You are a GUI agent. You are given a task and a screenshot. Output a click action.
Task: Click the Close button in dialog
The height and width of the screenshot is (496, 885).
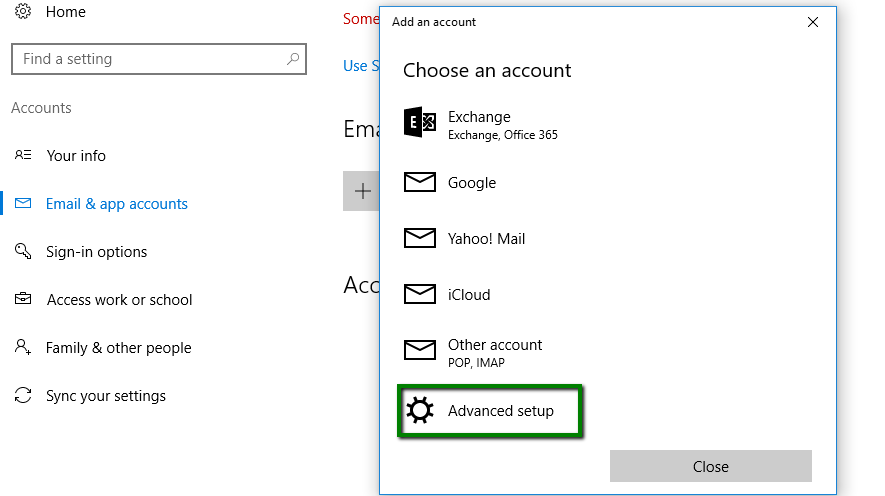(x=711, y=466)
